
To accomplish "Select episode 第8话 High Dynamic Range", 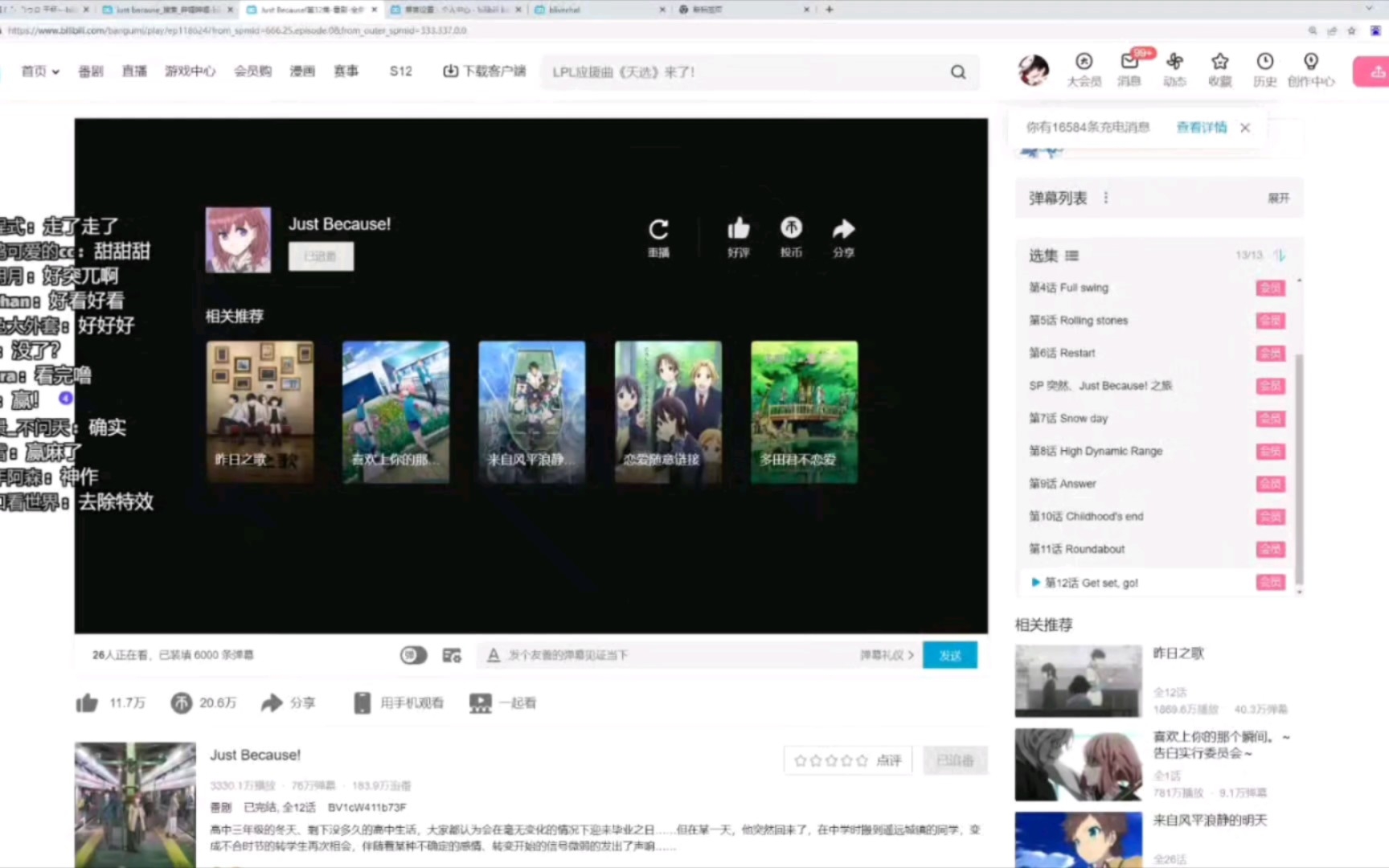I will pos(1156,452).
